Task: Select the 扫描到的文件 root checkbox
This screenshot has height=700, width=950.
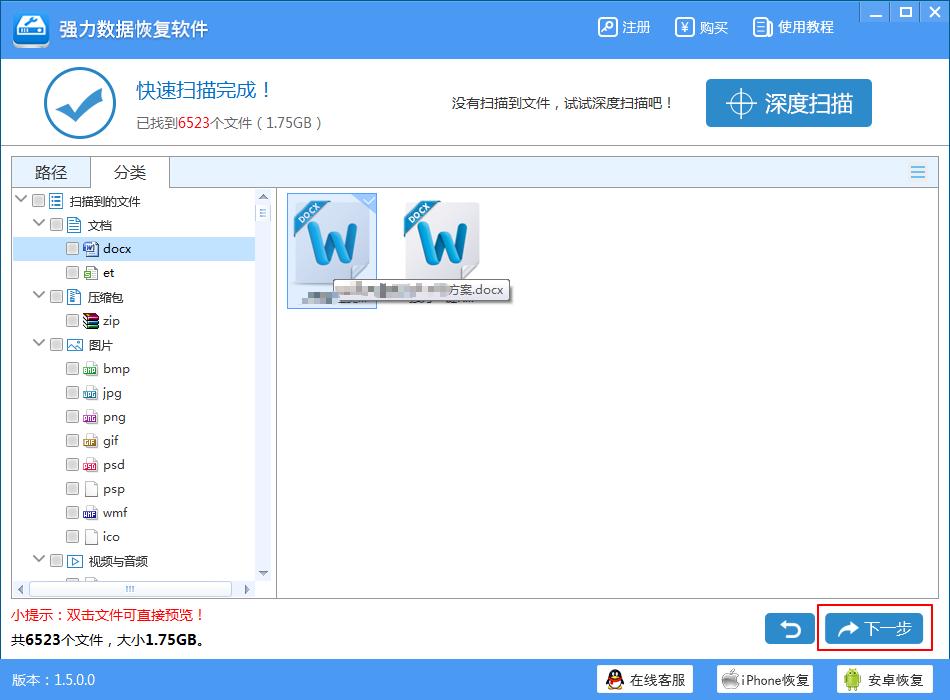Action: tap(39, 200)
